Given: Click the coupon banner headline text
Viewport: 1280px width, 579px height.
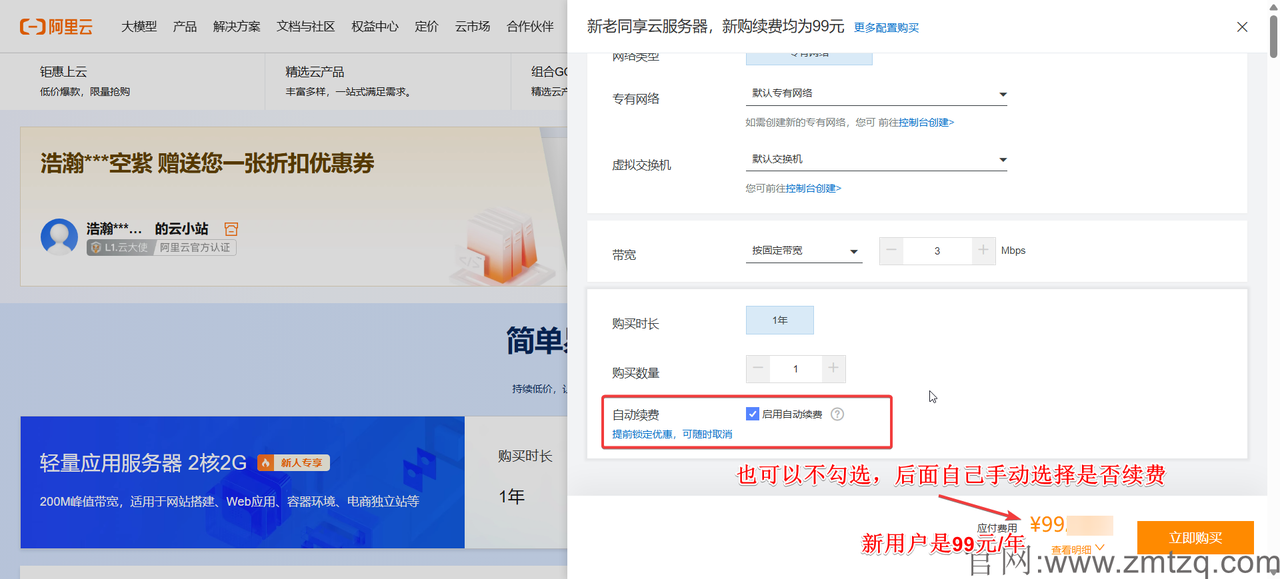Looking at the screenshot, I should click(207, 163).
